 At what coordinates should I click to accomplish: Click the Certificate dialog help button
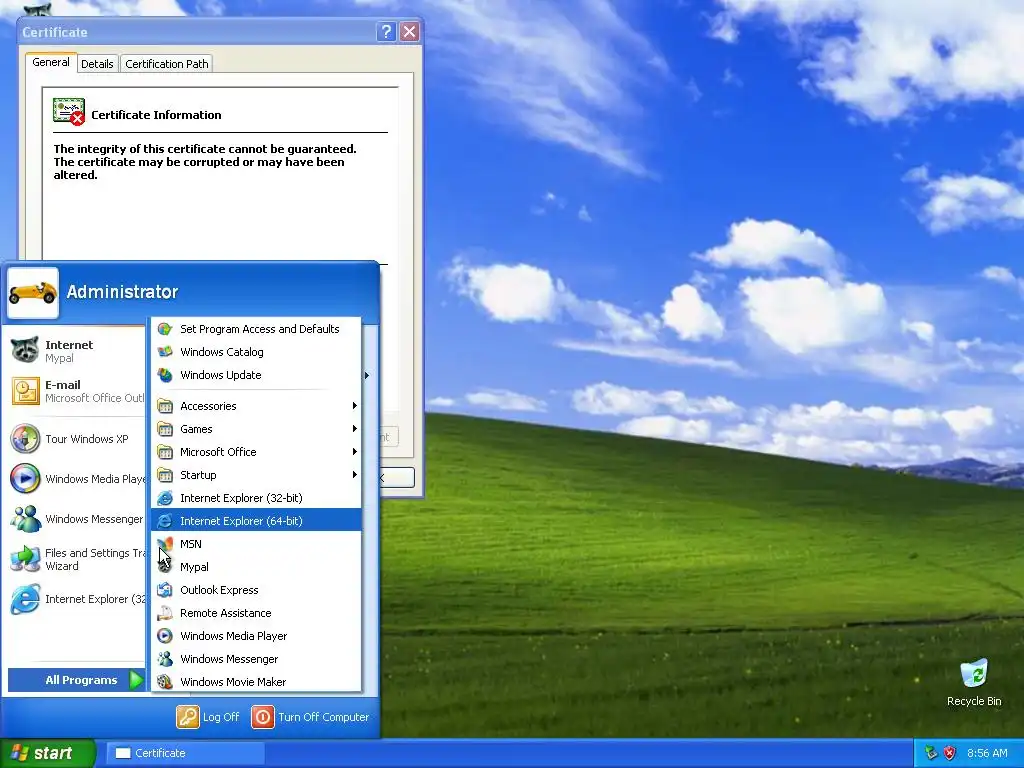pyautogui.click(x=386, y=31)
